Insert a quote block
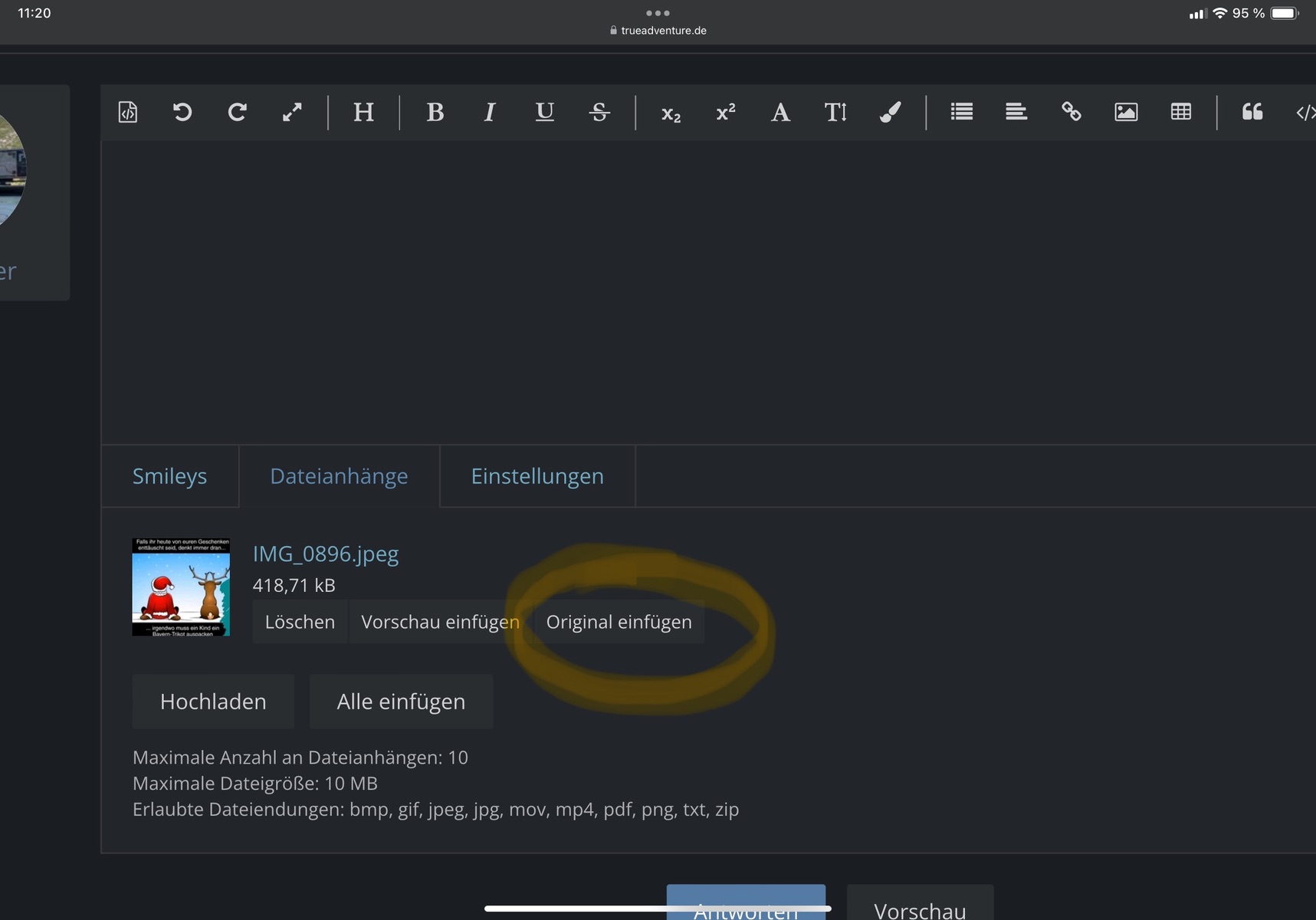 tap(1252, 113)
